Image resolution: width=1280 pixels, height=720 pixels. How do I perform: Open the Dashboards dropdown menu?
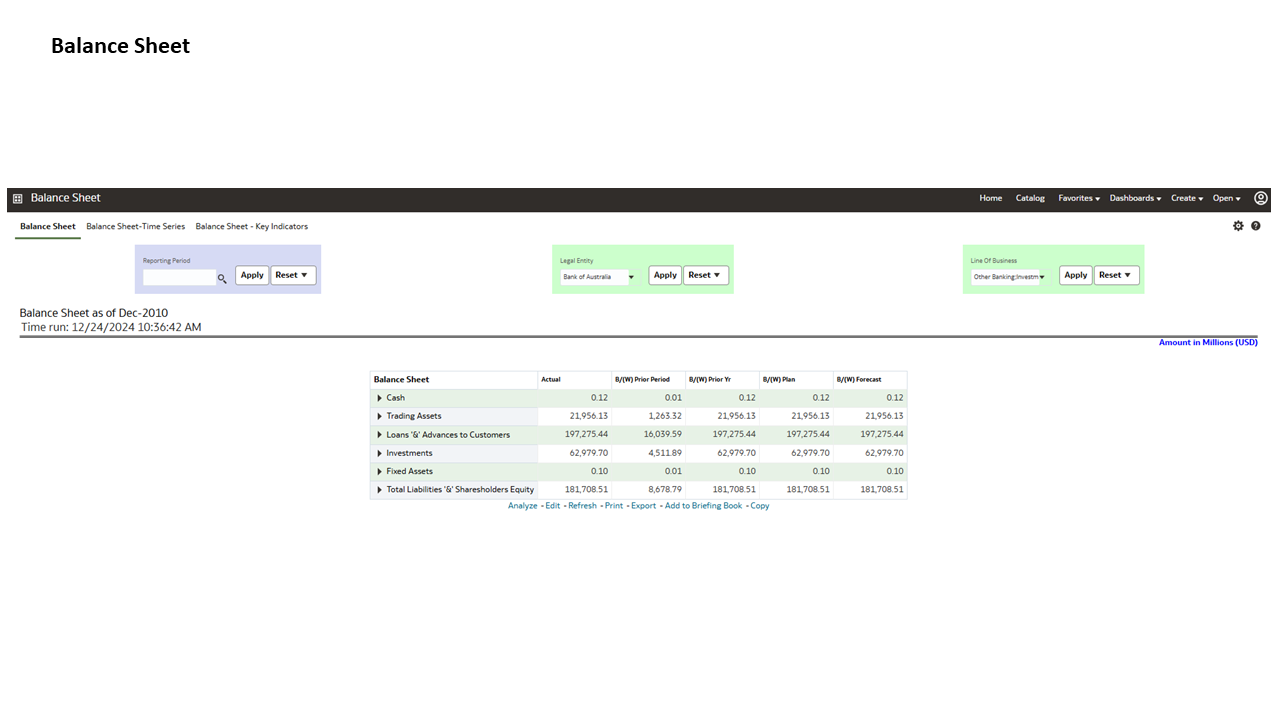[1135, 198]
